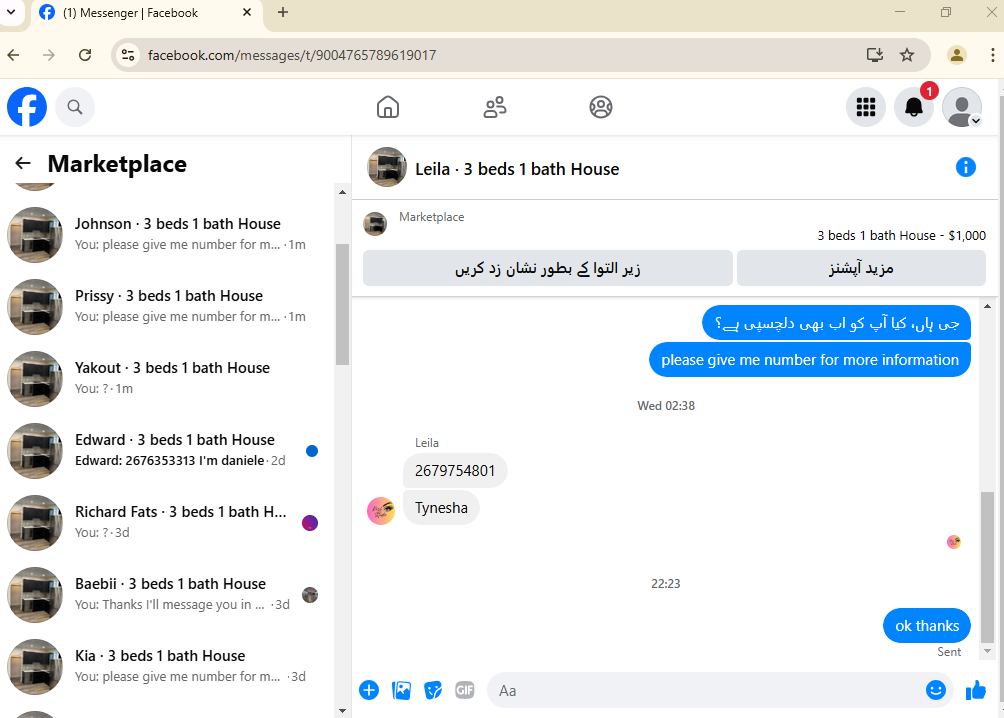Click the Leila chat header name

[x=517, y=169]
